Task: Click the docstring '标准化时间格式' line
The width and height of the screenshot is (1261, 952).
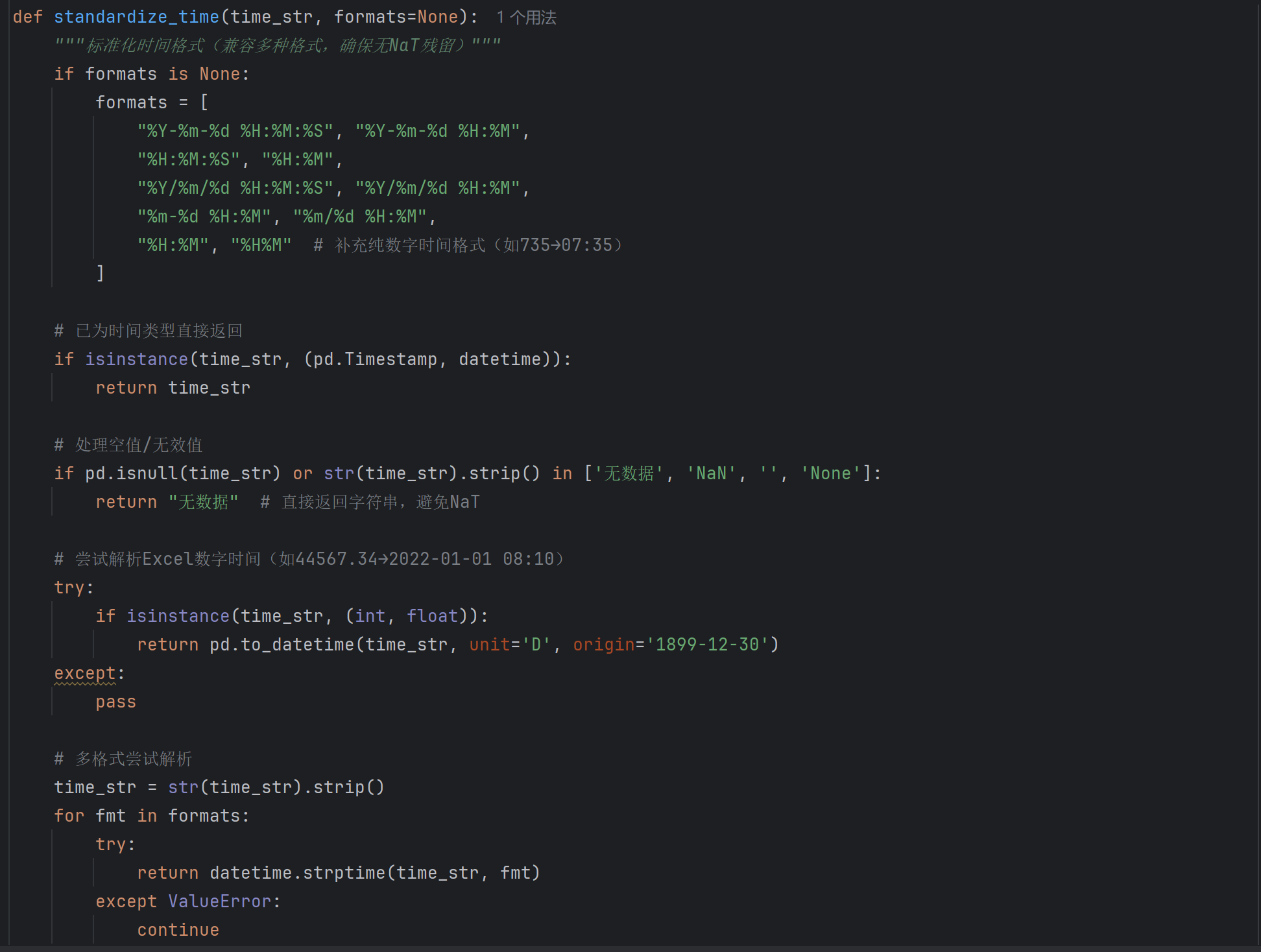Action: tap(277, 45)
